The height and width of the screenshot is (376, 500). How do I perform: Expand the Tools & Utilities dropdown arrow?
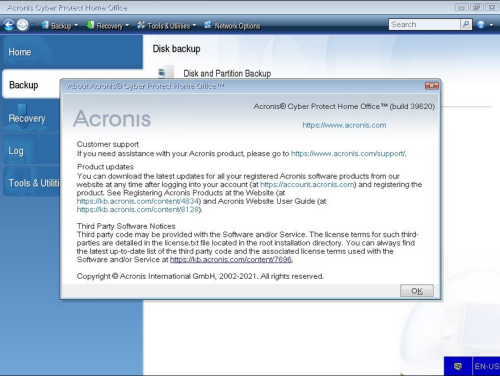pos(194,25)
